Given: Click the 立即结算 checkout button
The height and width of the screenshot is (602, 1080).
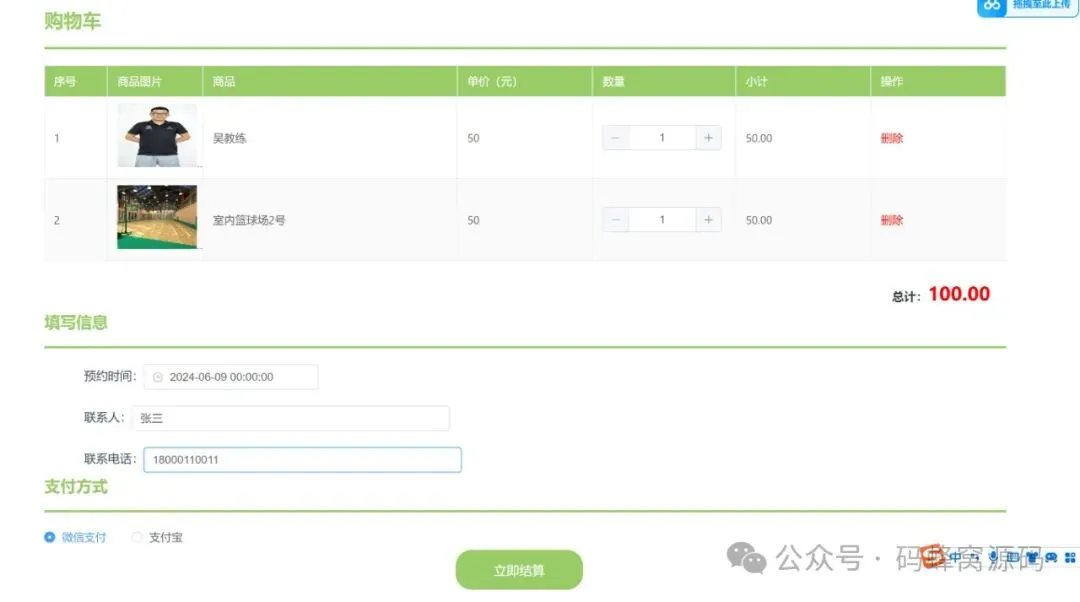Looking at the screenshot, I should point(519,570).
